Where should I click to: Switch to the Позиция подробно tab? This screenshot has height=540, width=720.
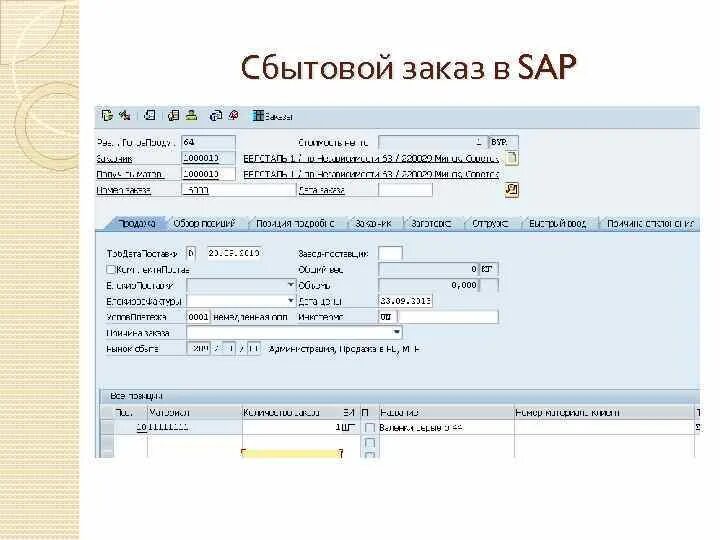click(295, 224)
